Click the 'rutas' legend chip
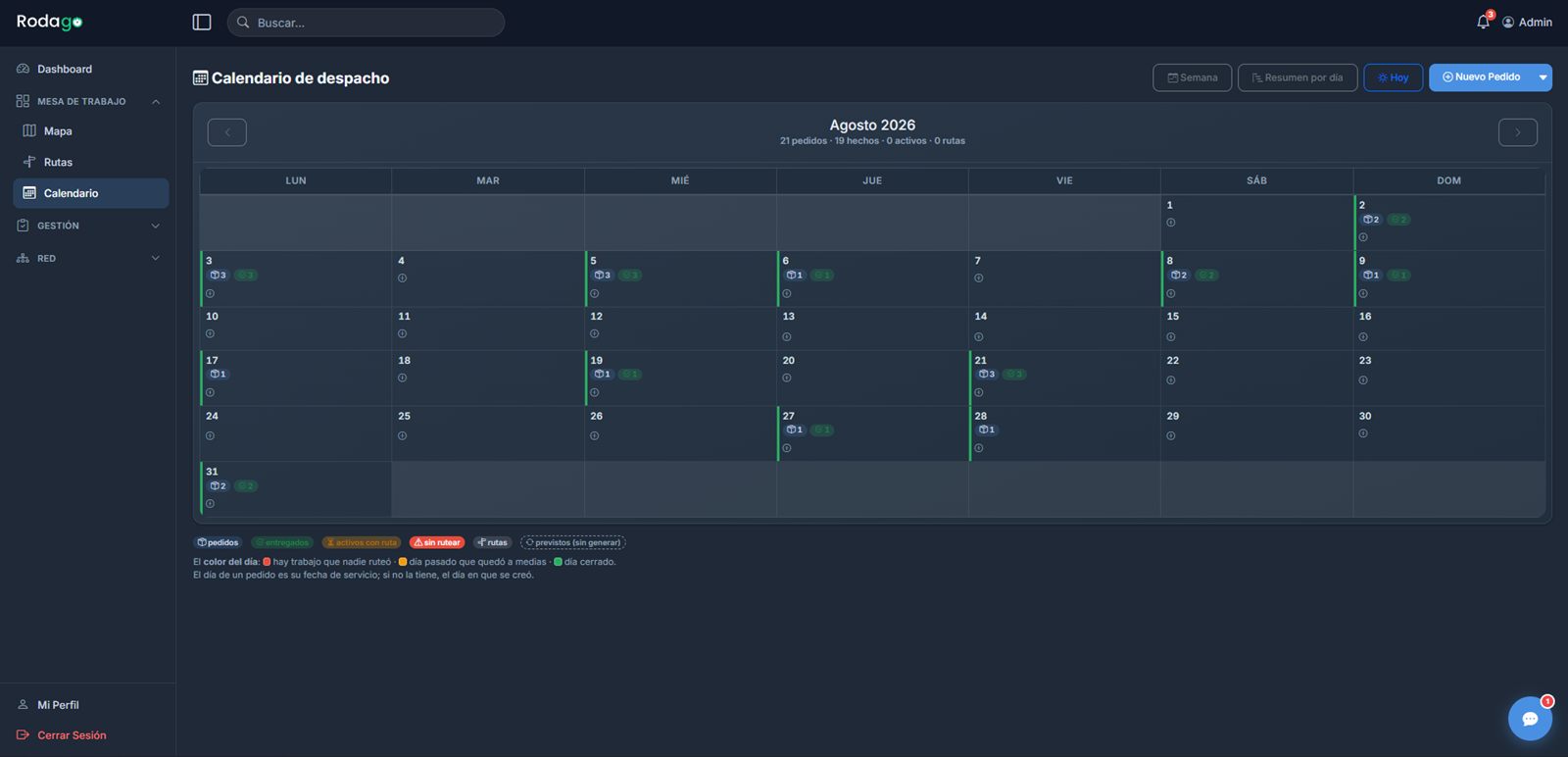The height and width of the screenshot is (757, 1568). click(492, 542)
